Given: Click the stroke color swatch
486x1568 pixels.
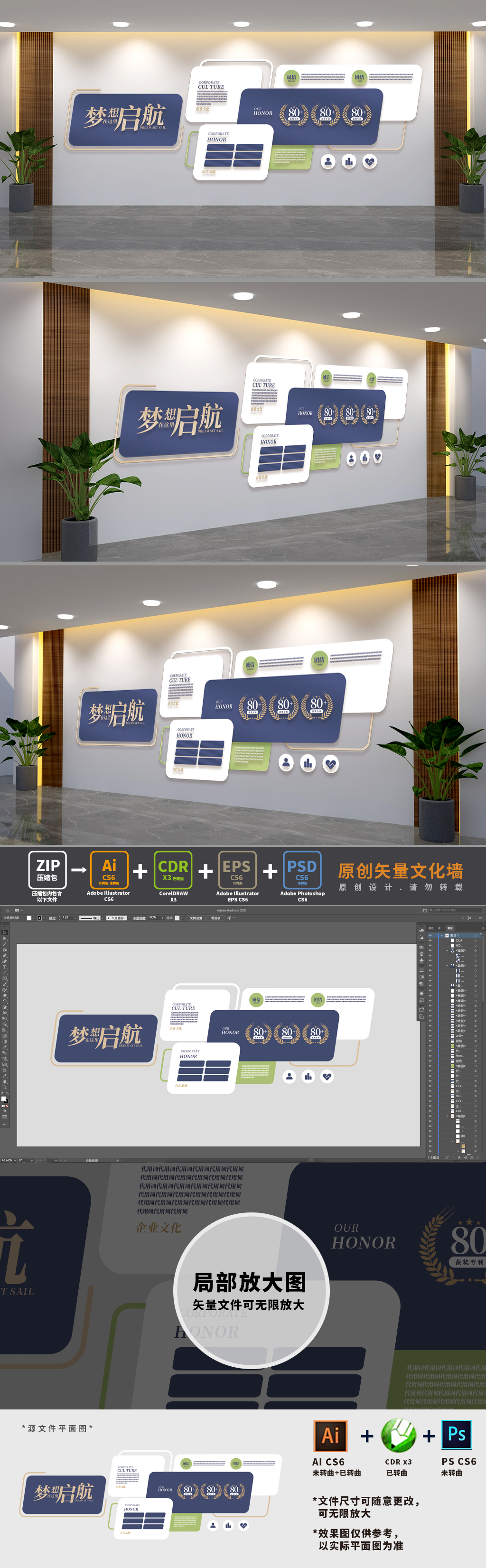Looking at the screenshot, I should click(x=39, y=918).
